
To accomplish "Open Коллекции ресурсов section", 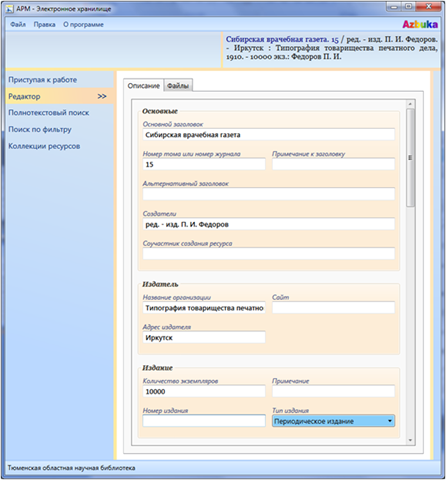I will point(44,146).
